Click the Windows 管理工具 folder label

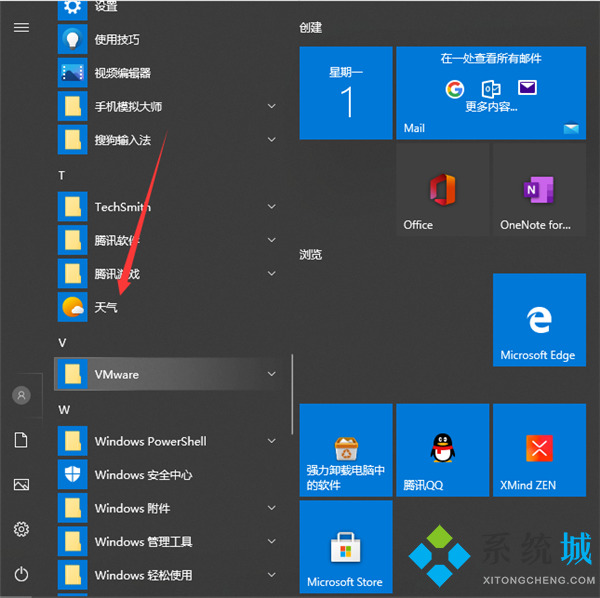143,541
